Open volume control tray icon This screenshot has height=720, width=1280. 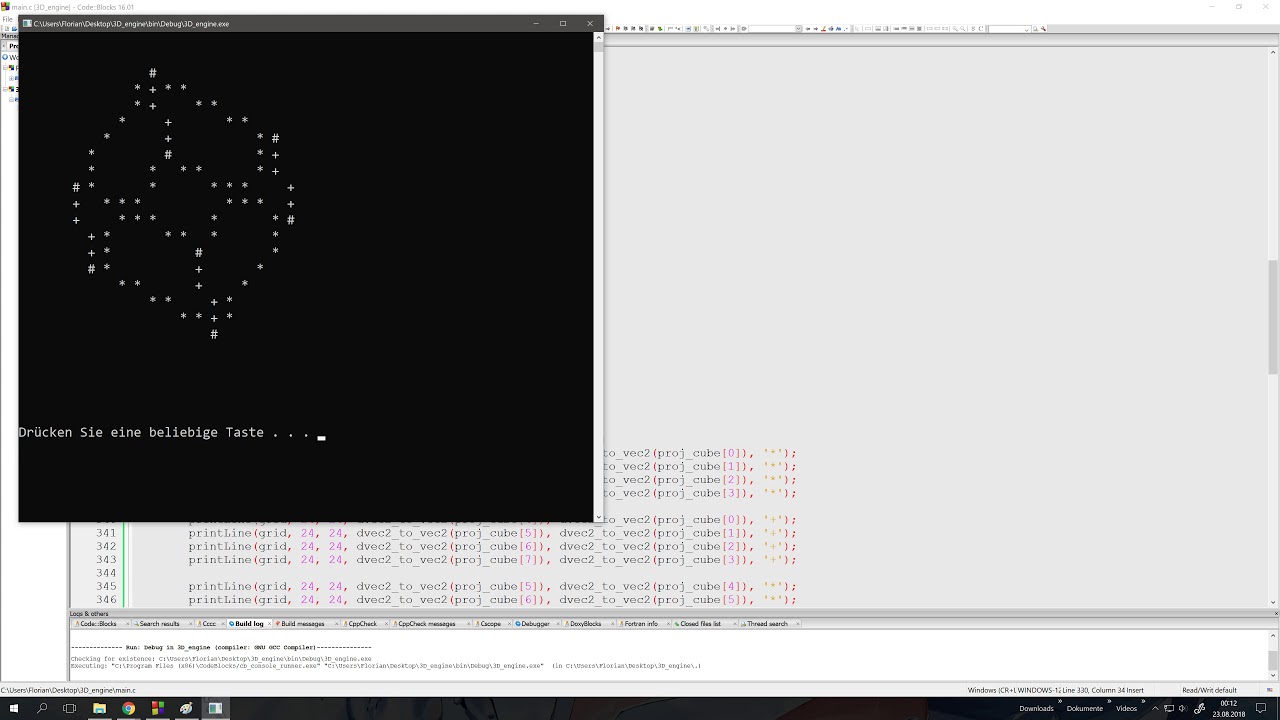point(1183,708)
